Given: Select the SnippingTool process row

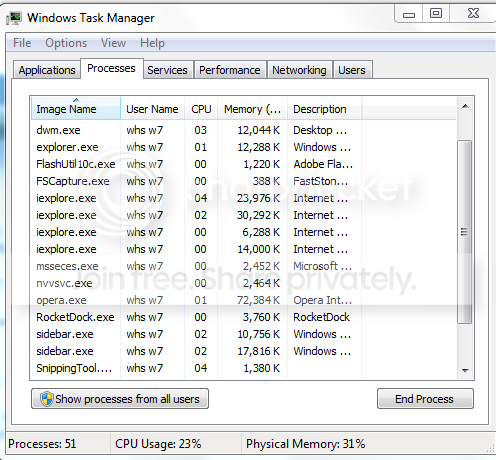Looking at the screenshot, I should [x=243, y=368].
